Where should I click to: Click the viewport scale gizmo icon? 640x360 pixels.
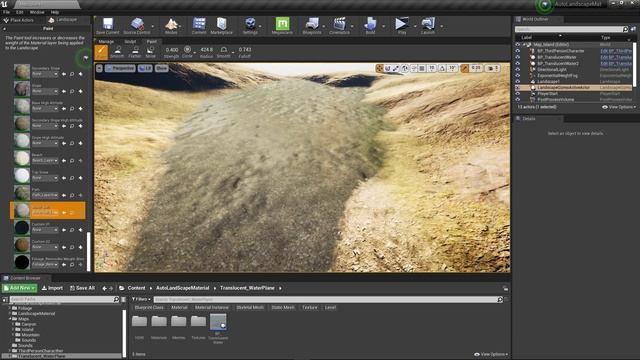tap(396, 68)
